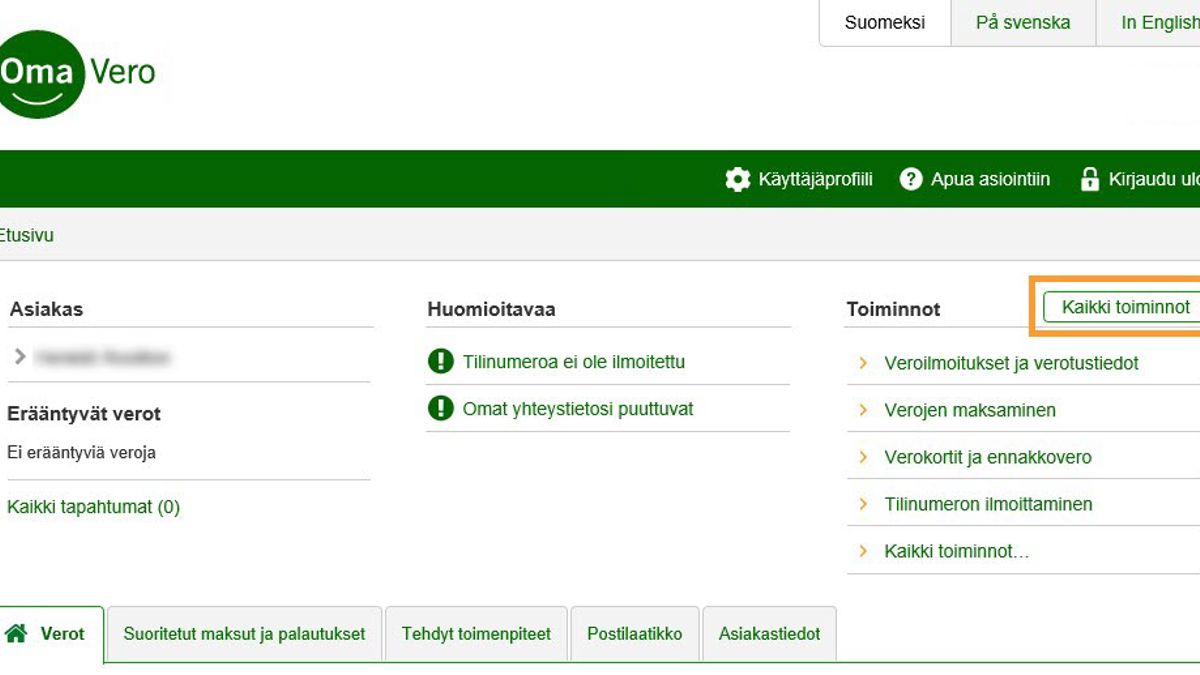Click the arrow beside Verojen maksaminen
The image size is (1200, 675).
tap(863, 410)
